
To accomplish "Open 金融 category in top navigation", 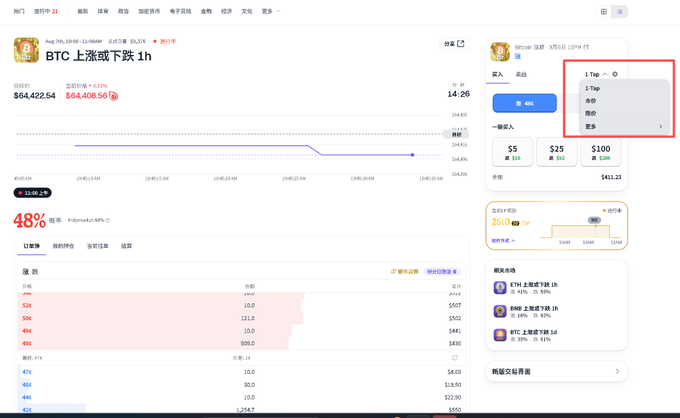I will click(206, 11).
